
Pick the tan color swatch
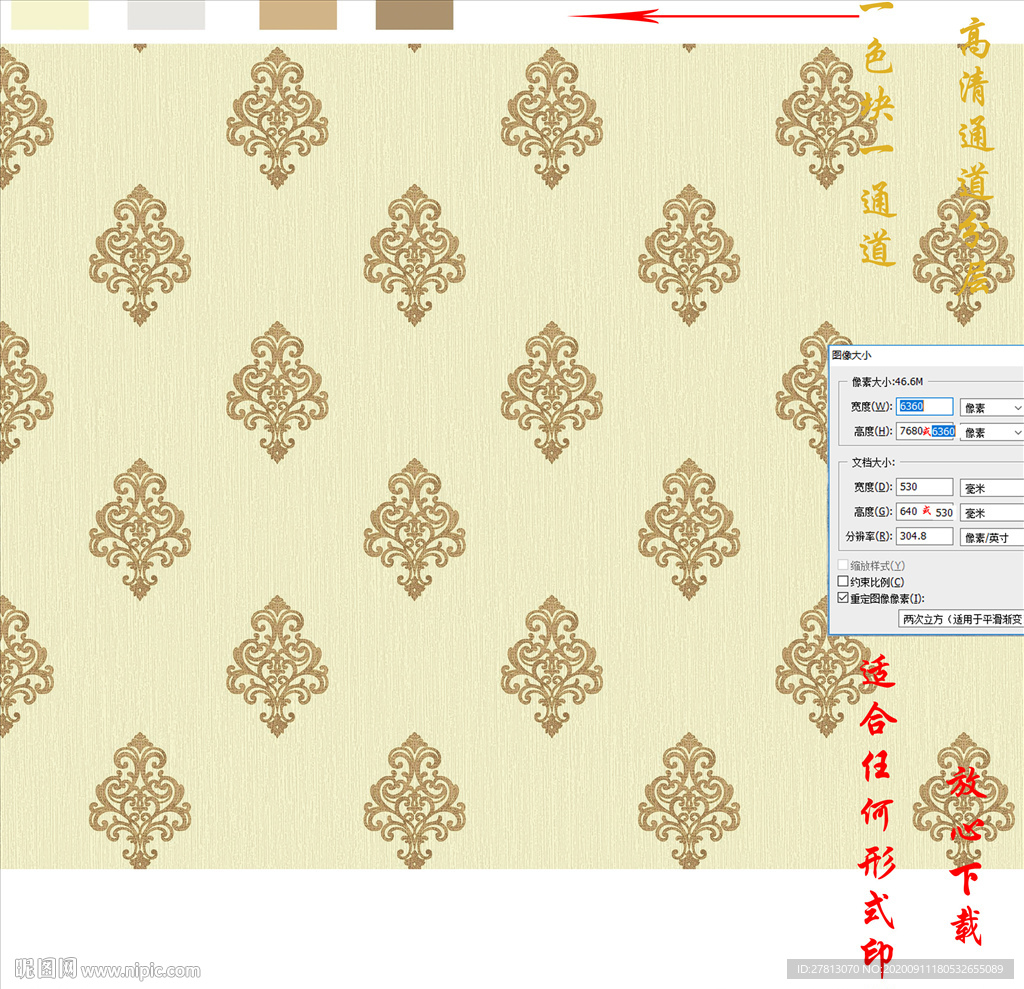pyautogui.click(x=298, y=14)
